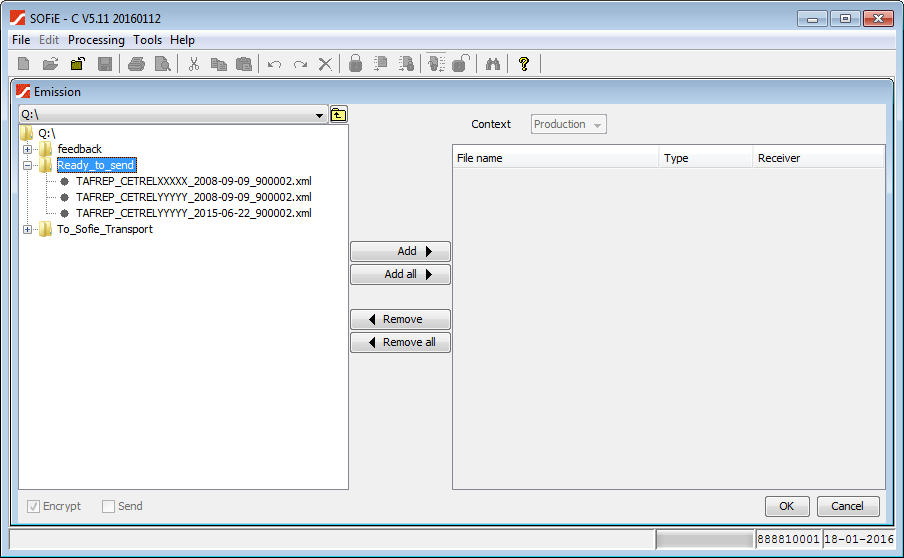
Task: Open the Context Production dropdown
Action: click(568, 125)
